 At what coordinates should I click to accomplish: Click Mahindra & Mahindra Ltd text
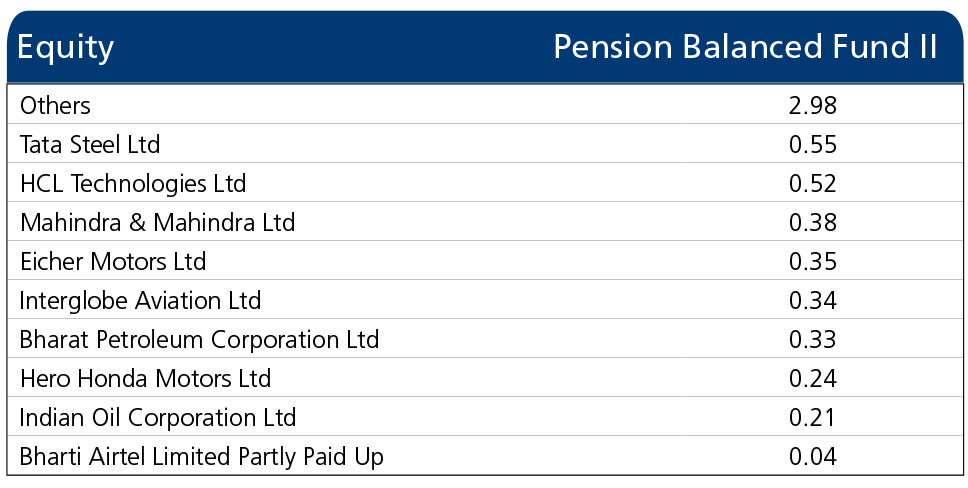[x=157, y=222]
